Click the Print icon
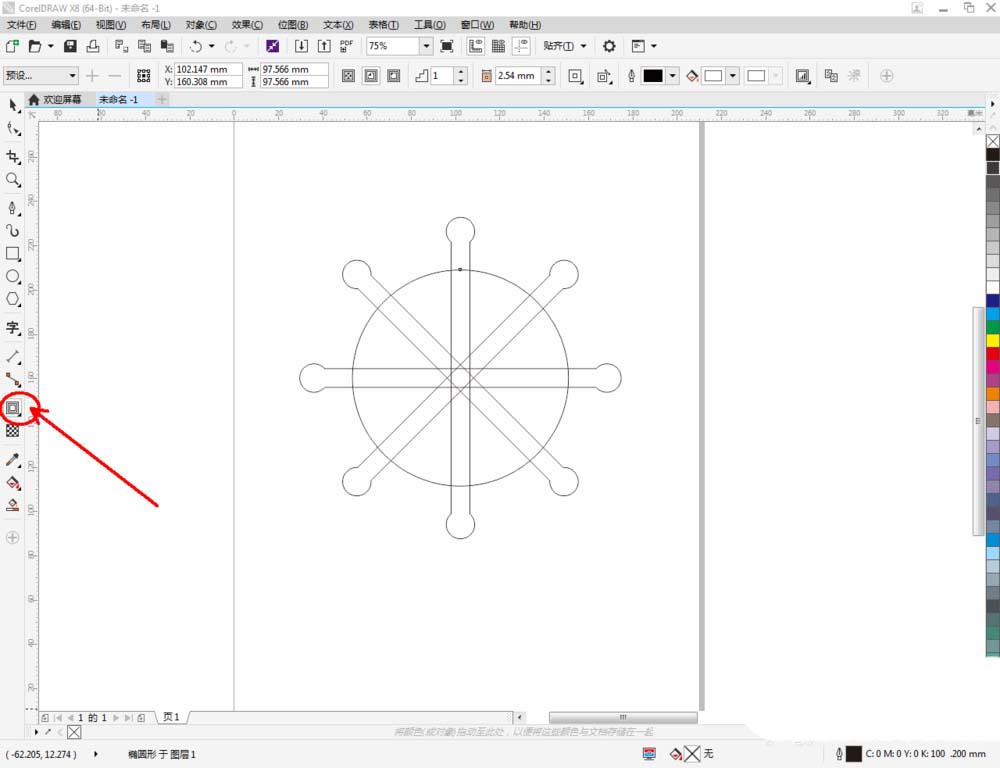Image resolution: width=1000 pixels, height=768 pixels. click(x=93, y=46)
